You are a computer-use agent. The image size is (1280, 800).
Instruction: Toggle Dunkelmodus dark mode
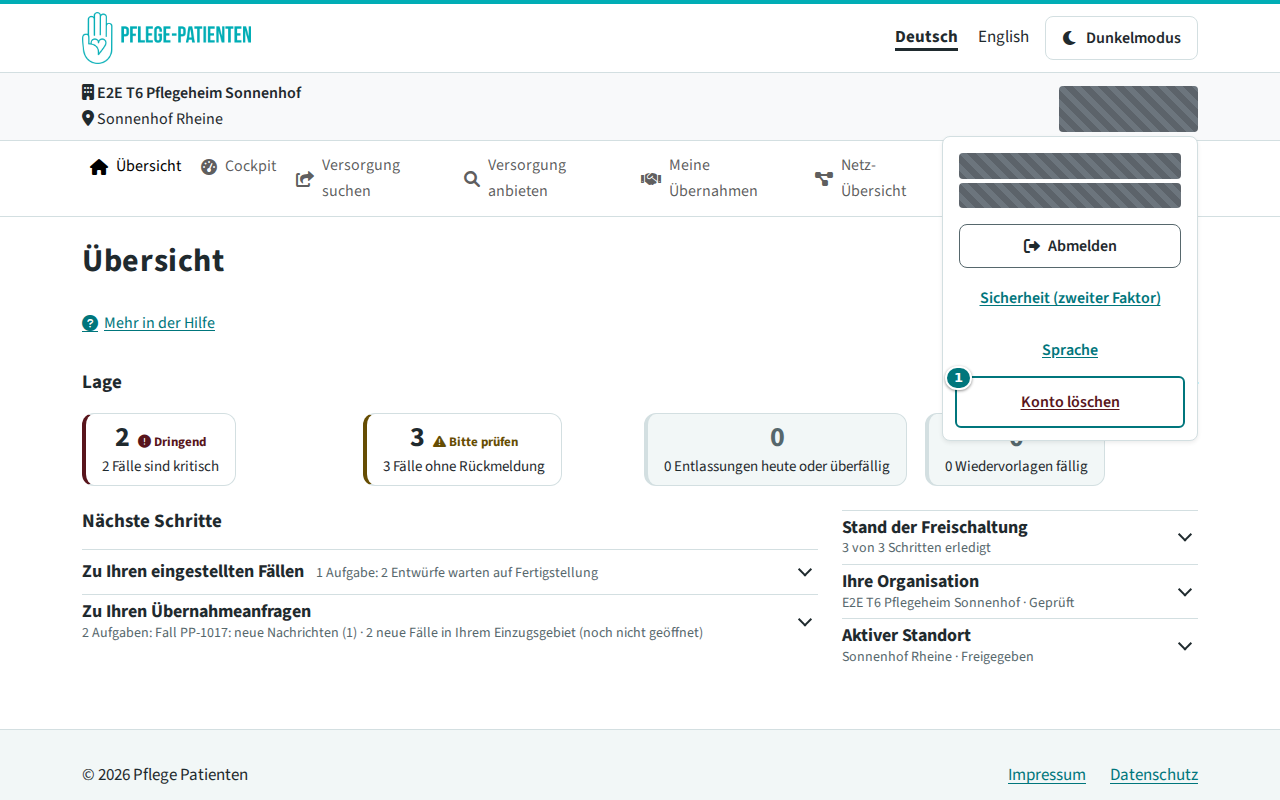pyautogui.click(x=1121, y=38)
